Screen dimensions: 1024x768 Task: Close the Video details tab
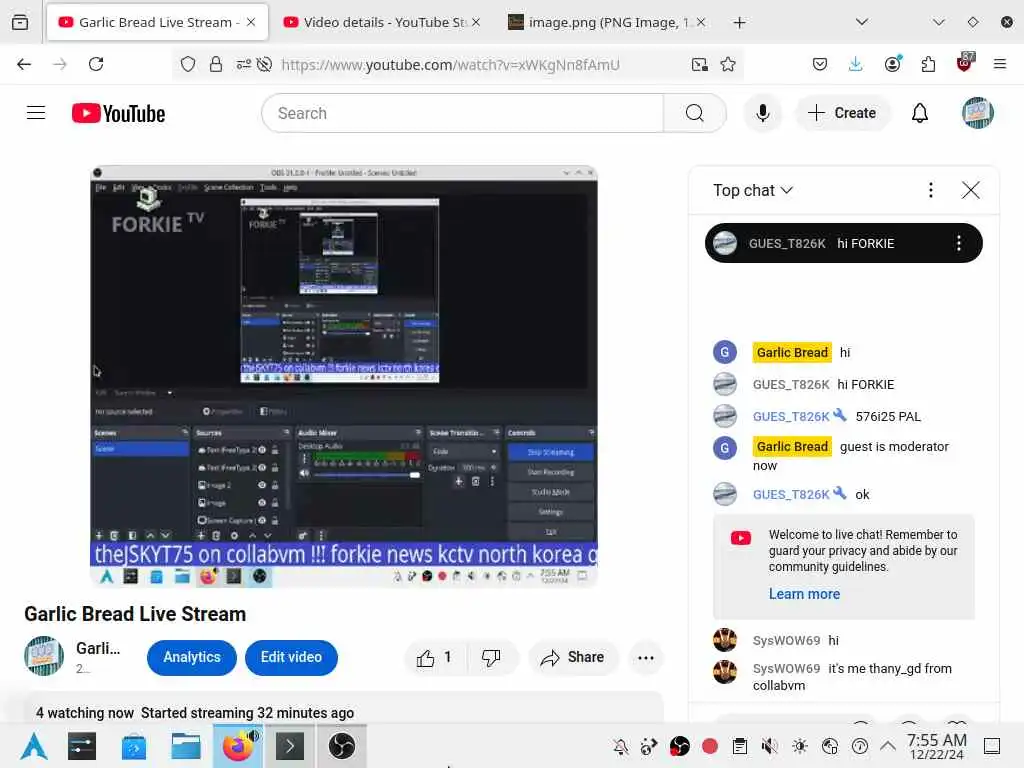(x=476, y=22)
